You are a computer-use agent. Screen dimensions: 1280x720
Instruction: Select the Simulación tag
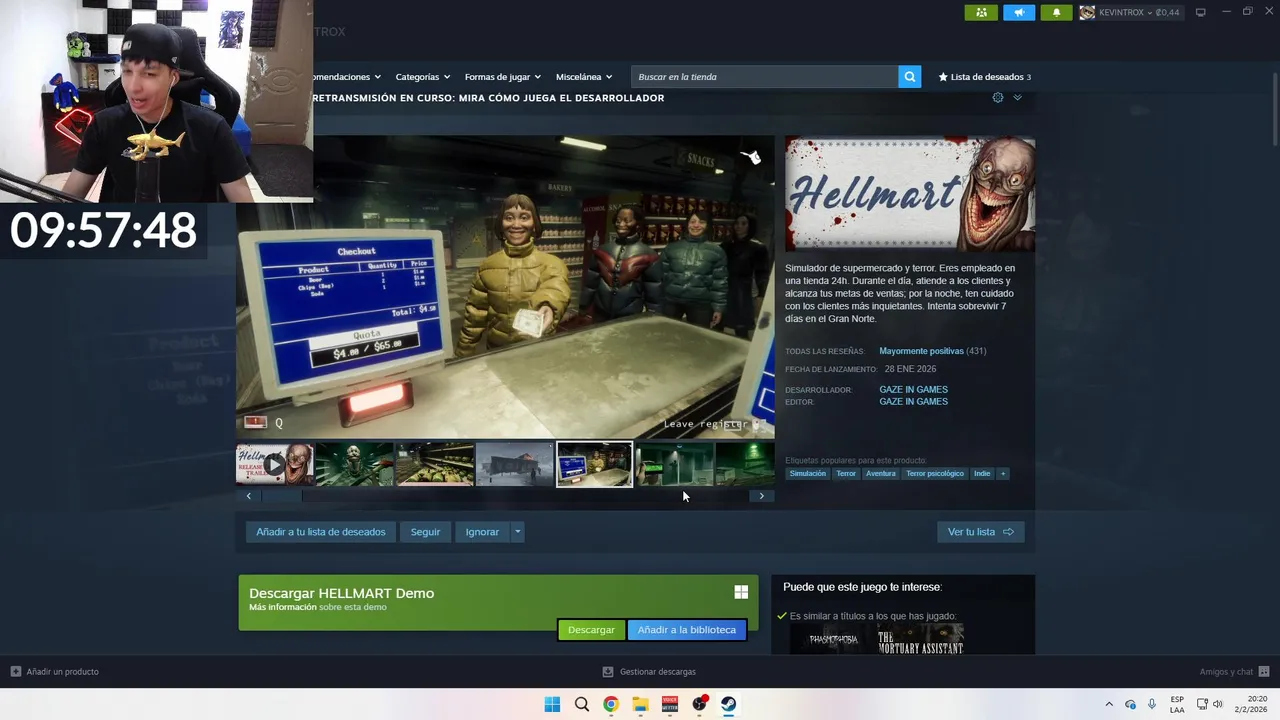point(808,474)
